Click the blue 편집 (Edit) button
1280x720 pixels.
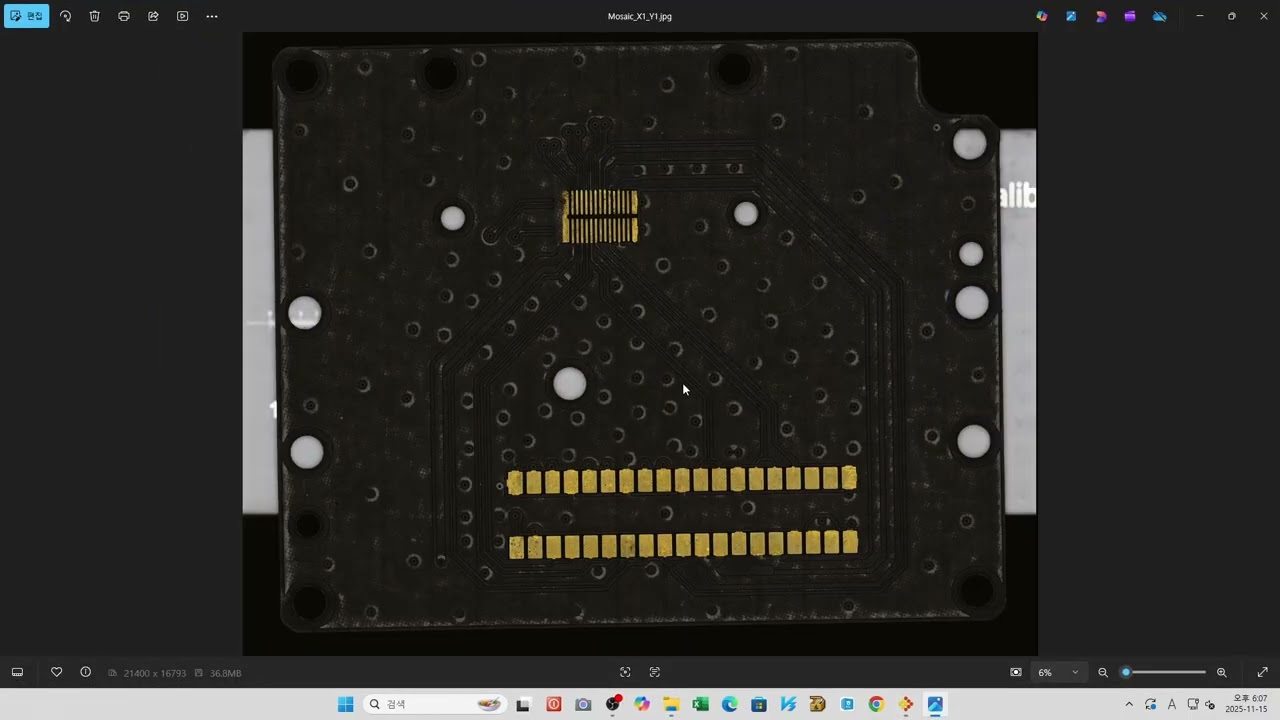(27, 16)
